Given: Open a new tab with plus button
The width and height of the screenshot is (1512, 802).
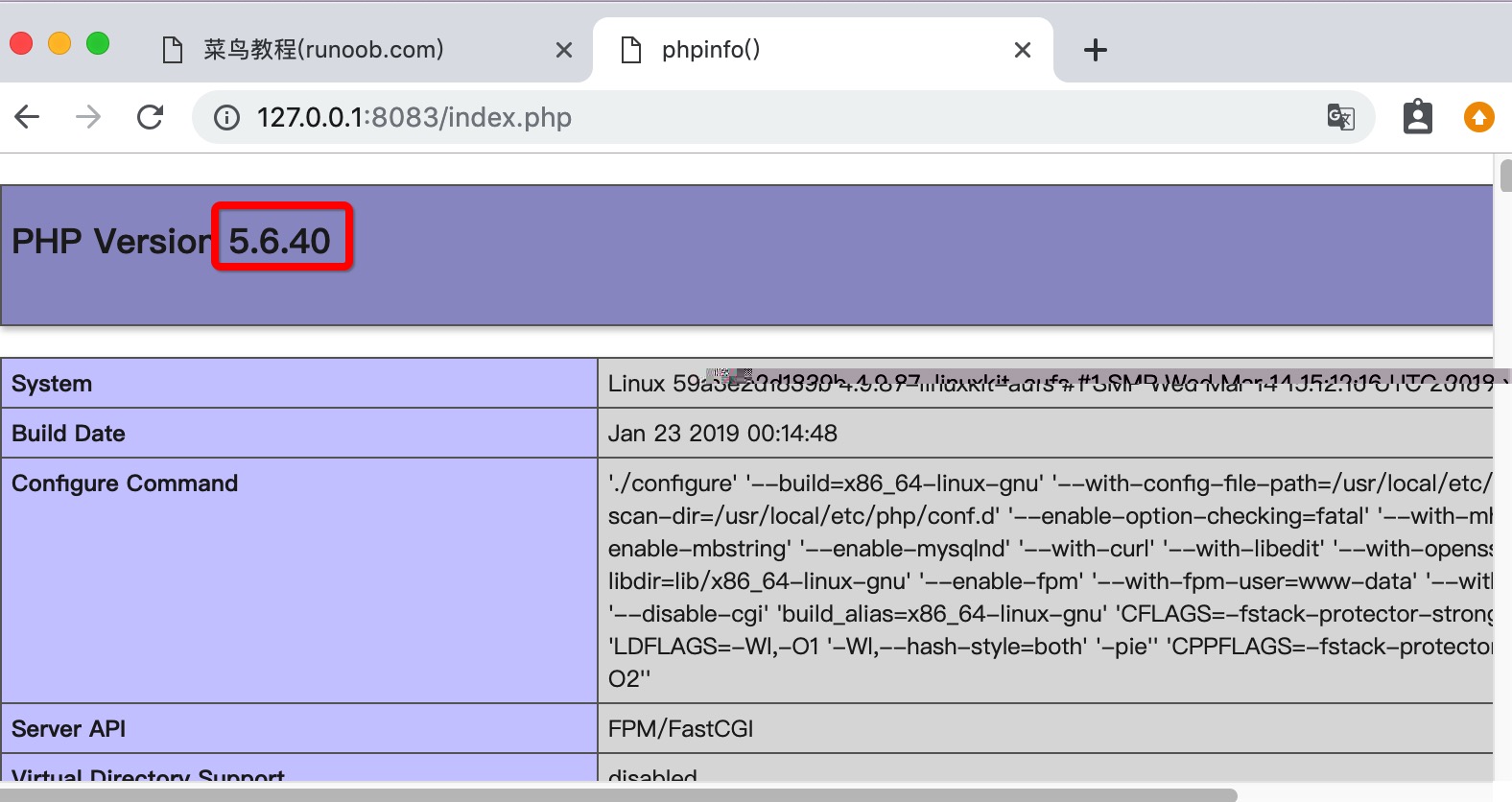Looking at the screenshot, I should click(1095, 50).
